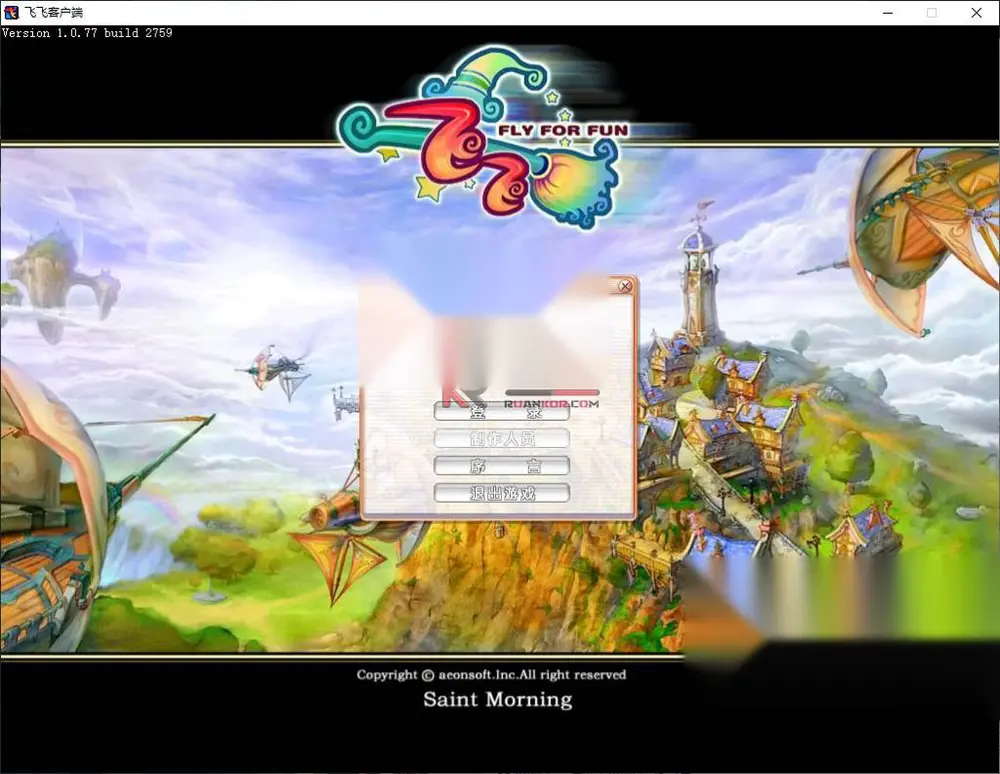Click the 登录 login button
The width and height of the screenshot is (1000, 774).
[x=501, y=412]
